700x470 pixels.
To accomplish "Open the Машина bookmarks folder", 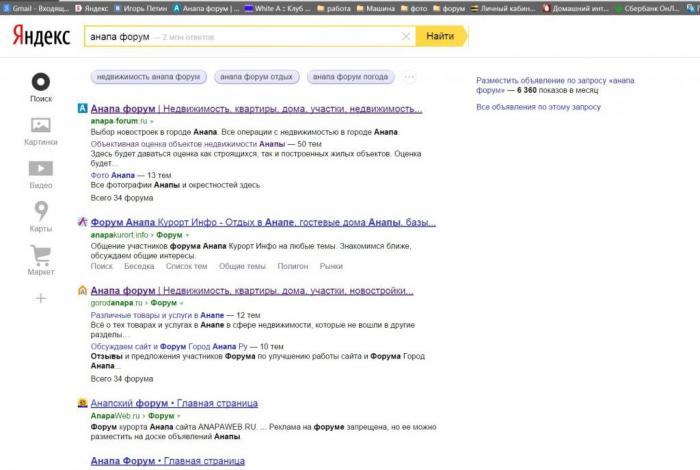I will [375, 8].
